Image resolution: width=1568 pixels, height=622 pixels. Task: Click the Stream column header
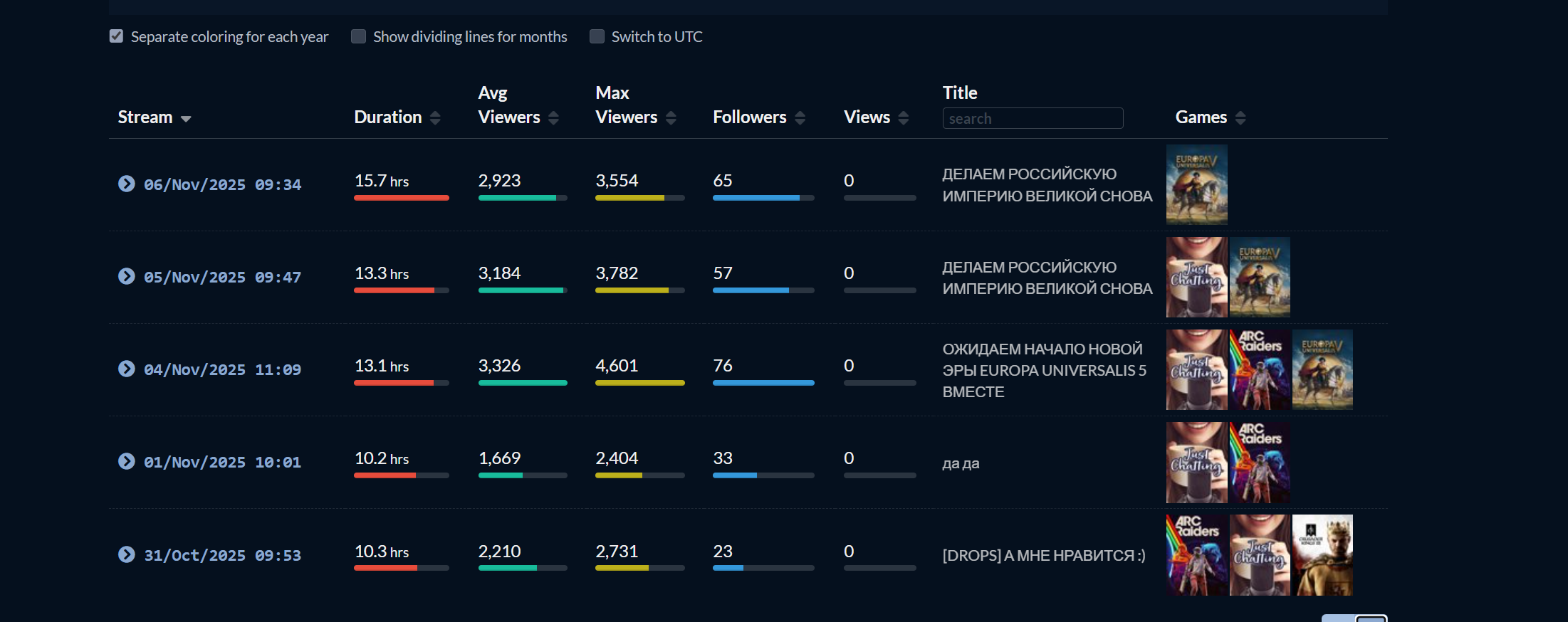tap(145, 117)
